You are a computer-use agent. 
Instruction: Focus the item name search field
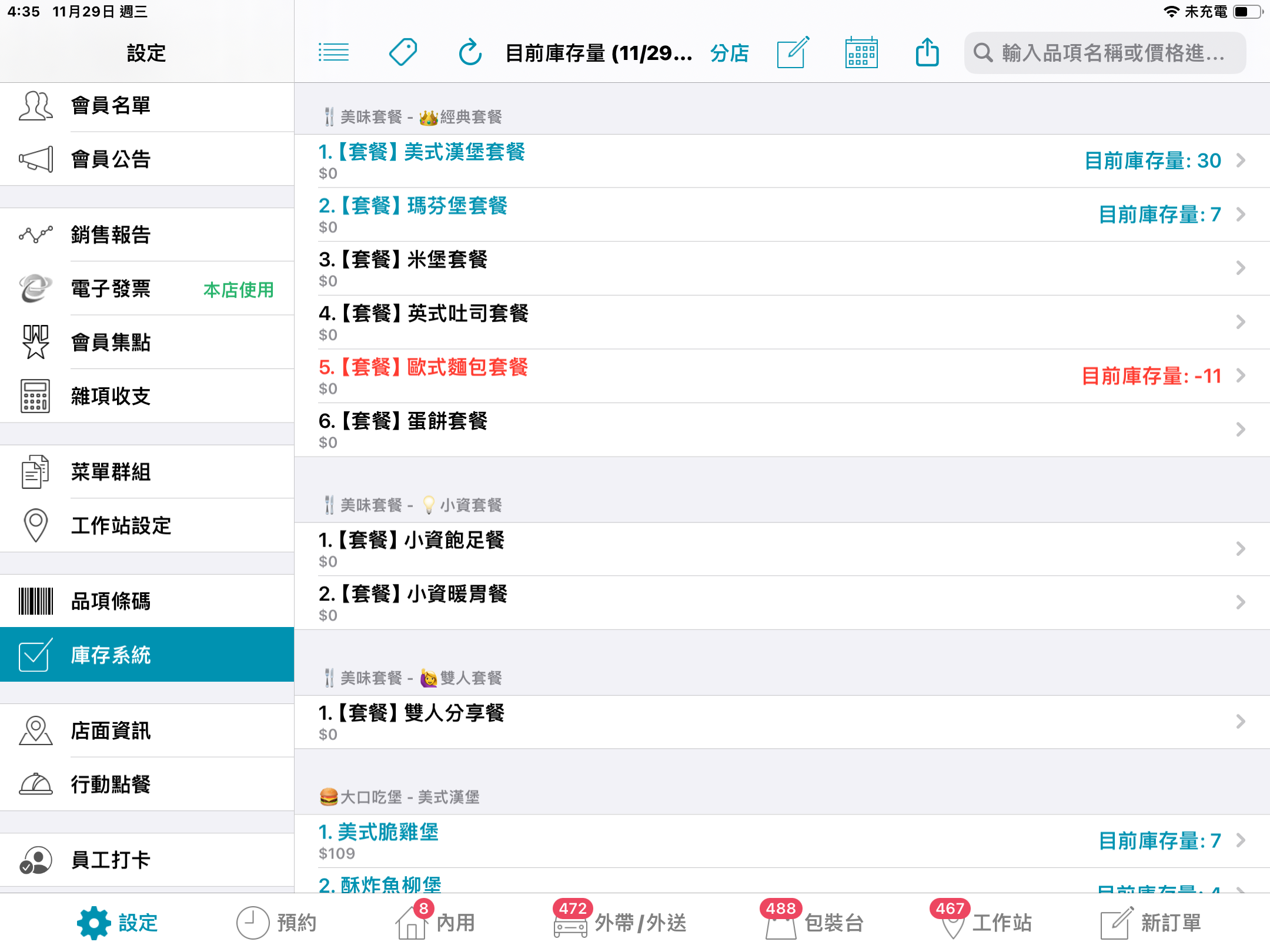(1105, 53)
